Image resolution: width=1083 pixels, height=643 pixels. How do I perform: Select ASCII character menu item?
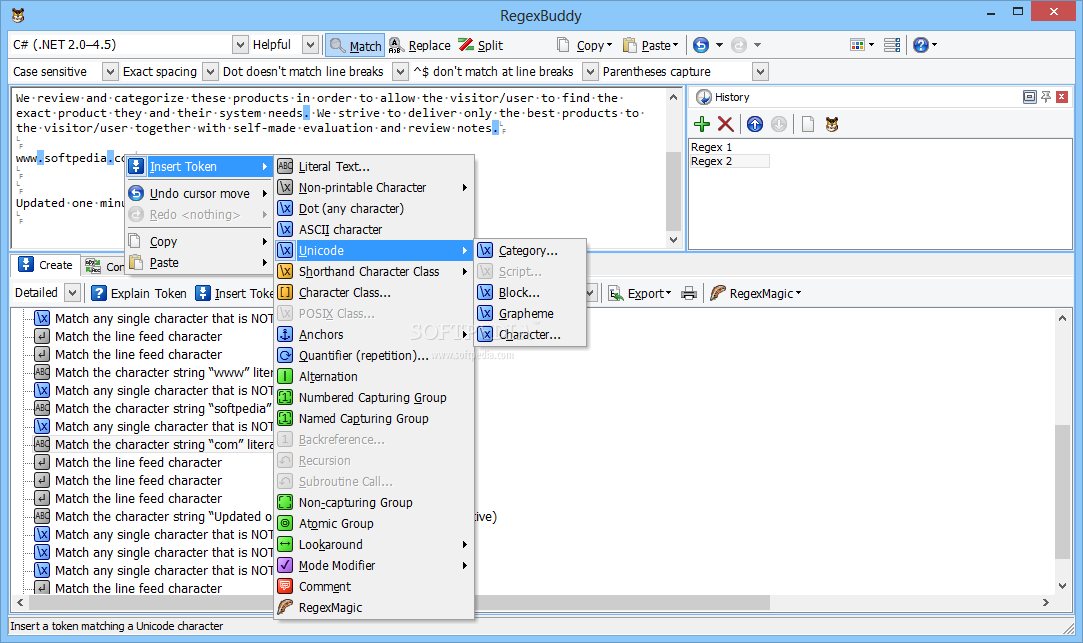[x=374, y=229]
